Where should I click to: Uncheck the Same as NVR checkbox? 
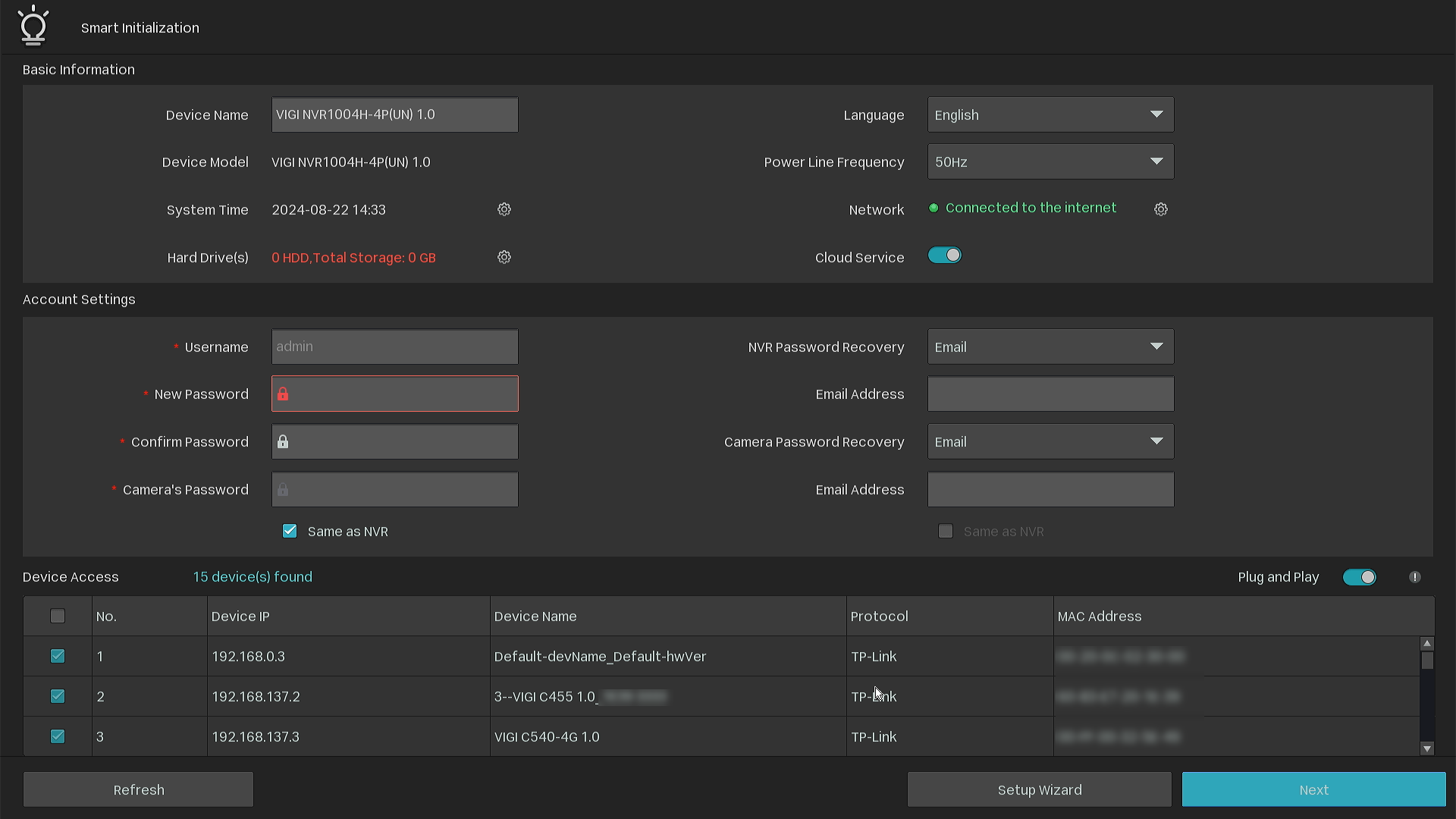coord(290,531)
